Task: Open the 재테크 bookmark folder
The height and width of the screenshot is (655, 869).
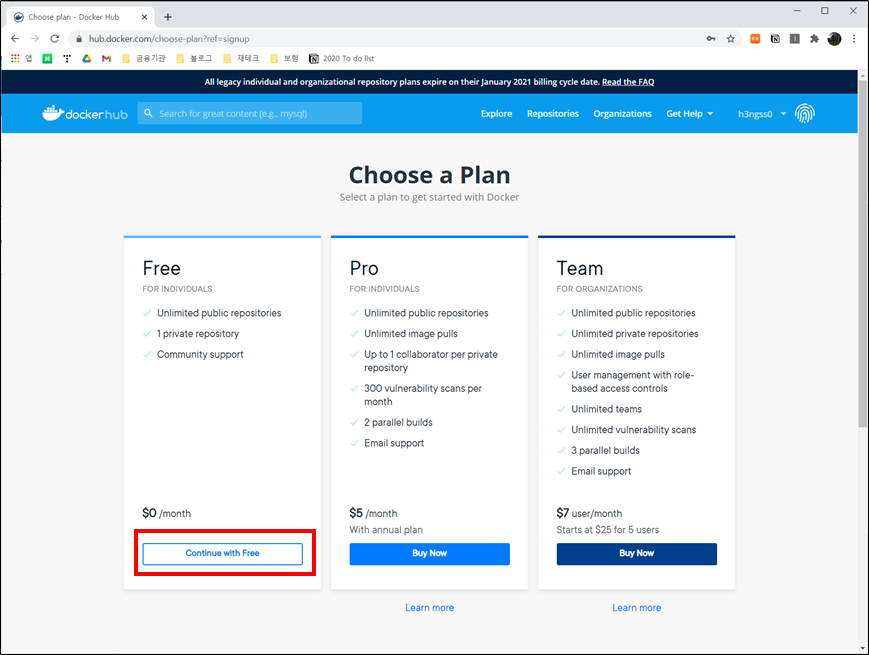Action: point(241,58)
